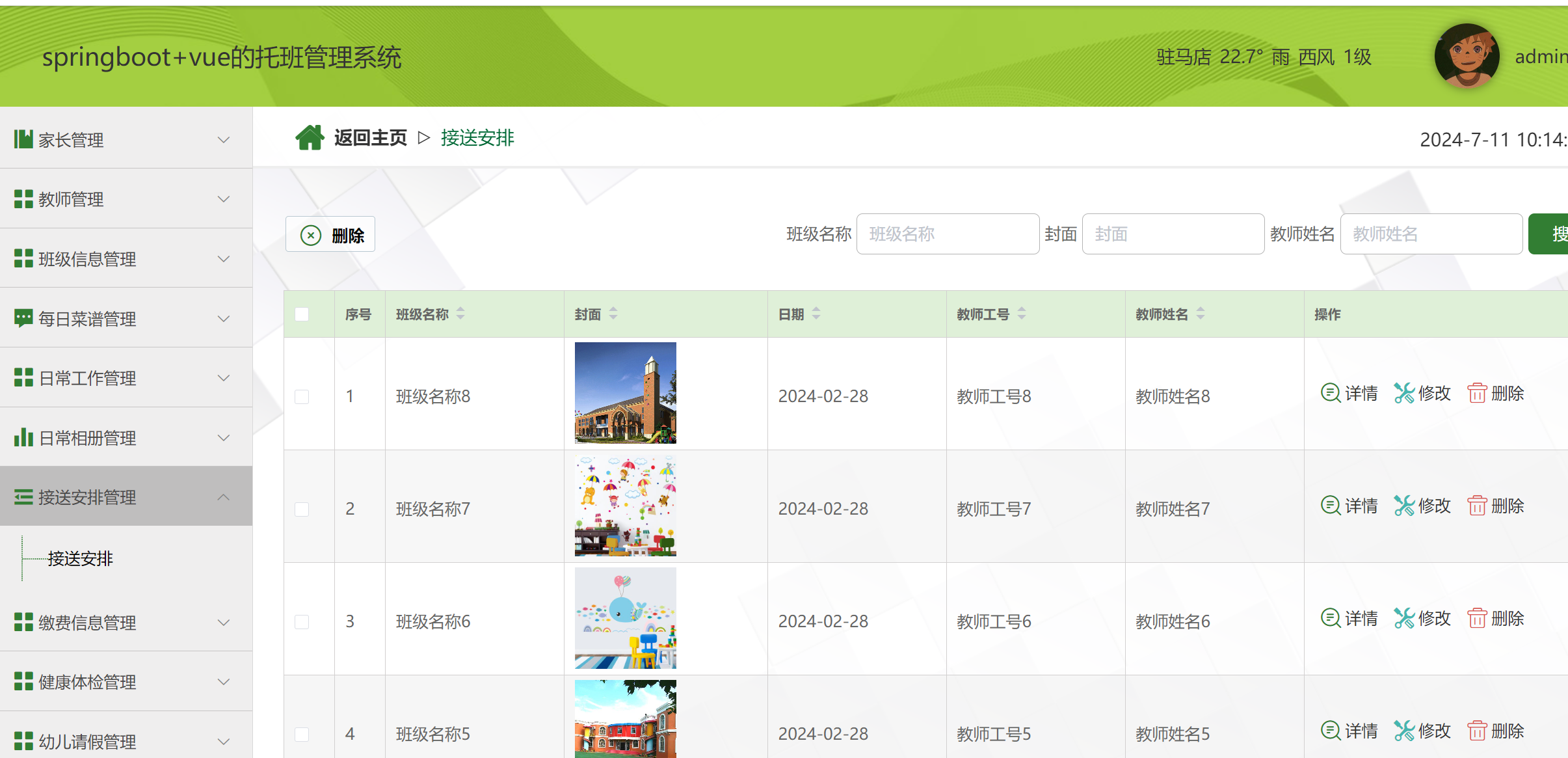Check the checkbox for row 班级名称8
1568x758 pixels.
coord(302,396)
